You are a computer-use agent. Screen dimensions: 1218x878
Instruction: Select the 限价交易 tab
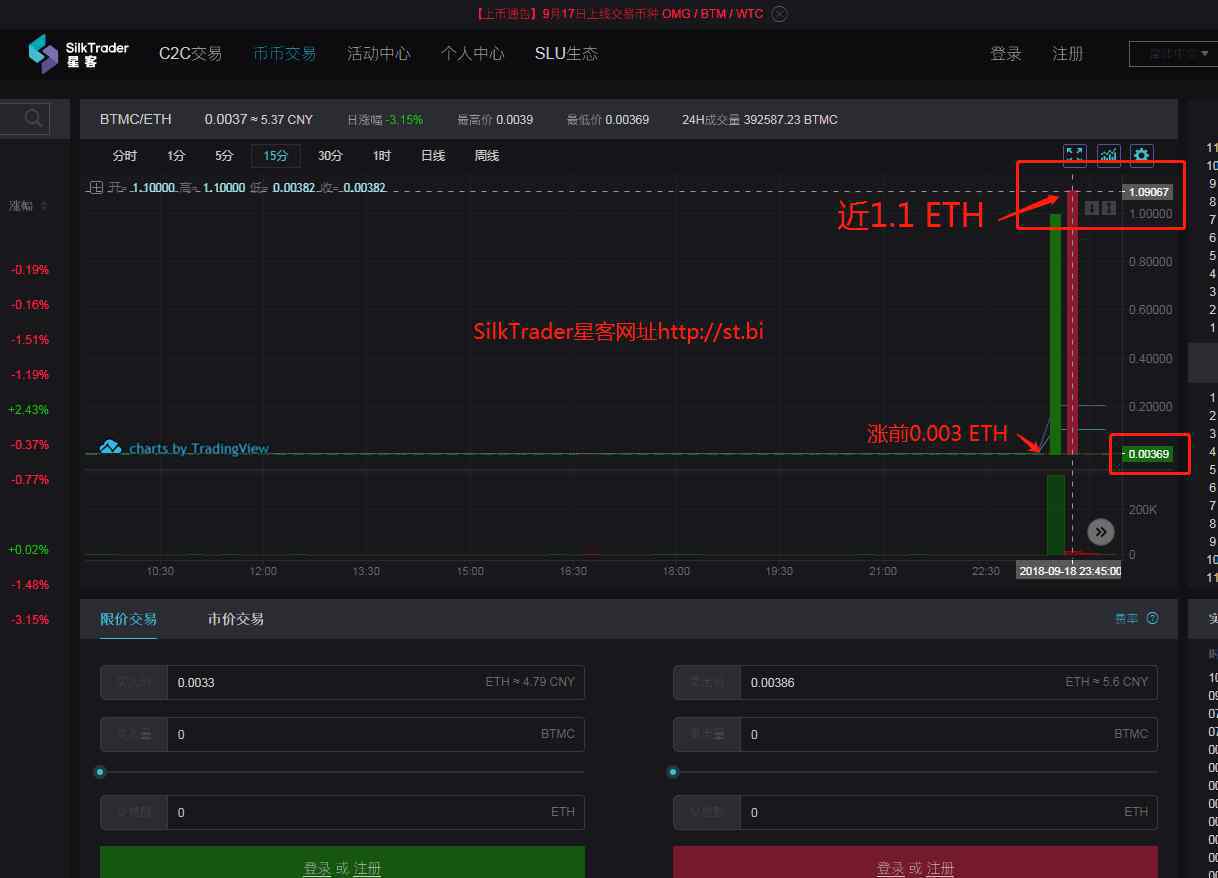coord(128,619)
